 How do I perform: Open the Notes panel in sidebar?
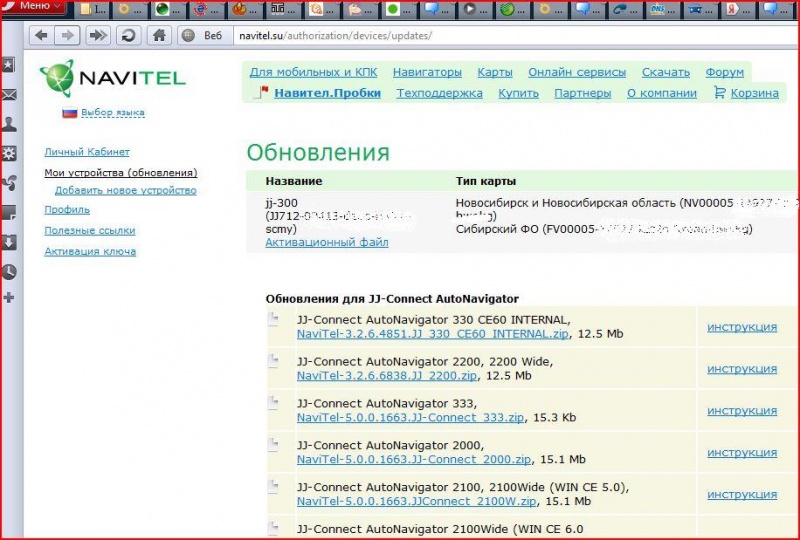[x=9, y=212]
